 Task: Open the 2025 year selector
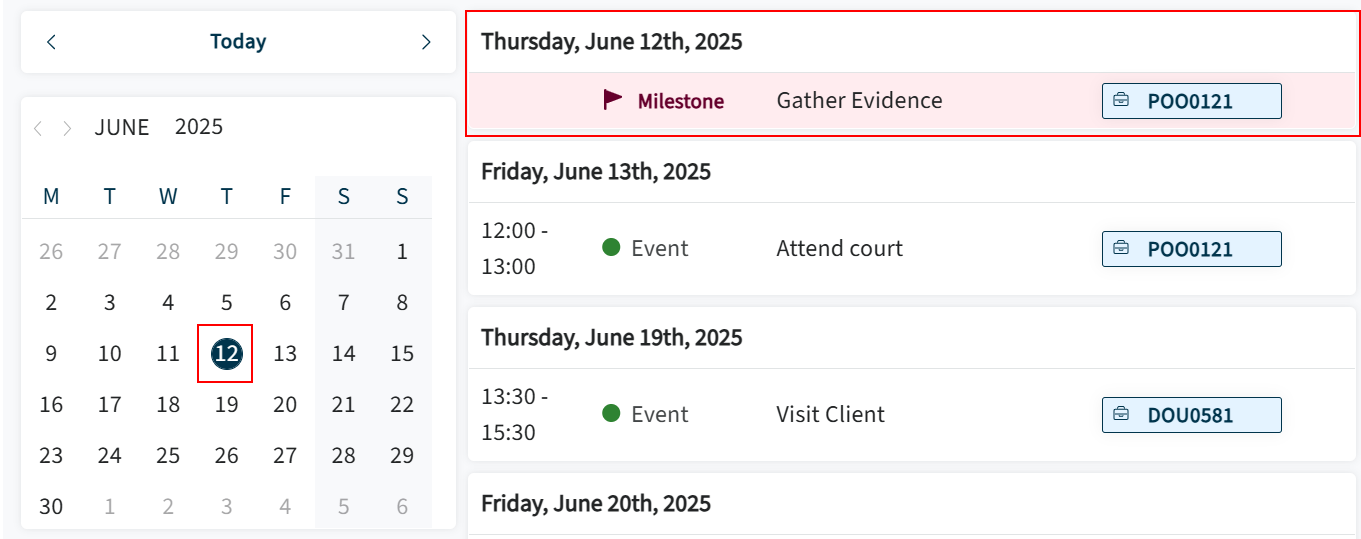199,128
